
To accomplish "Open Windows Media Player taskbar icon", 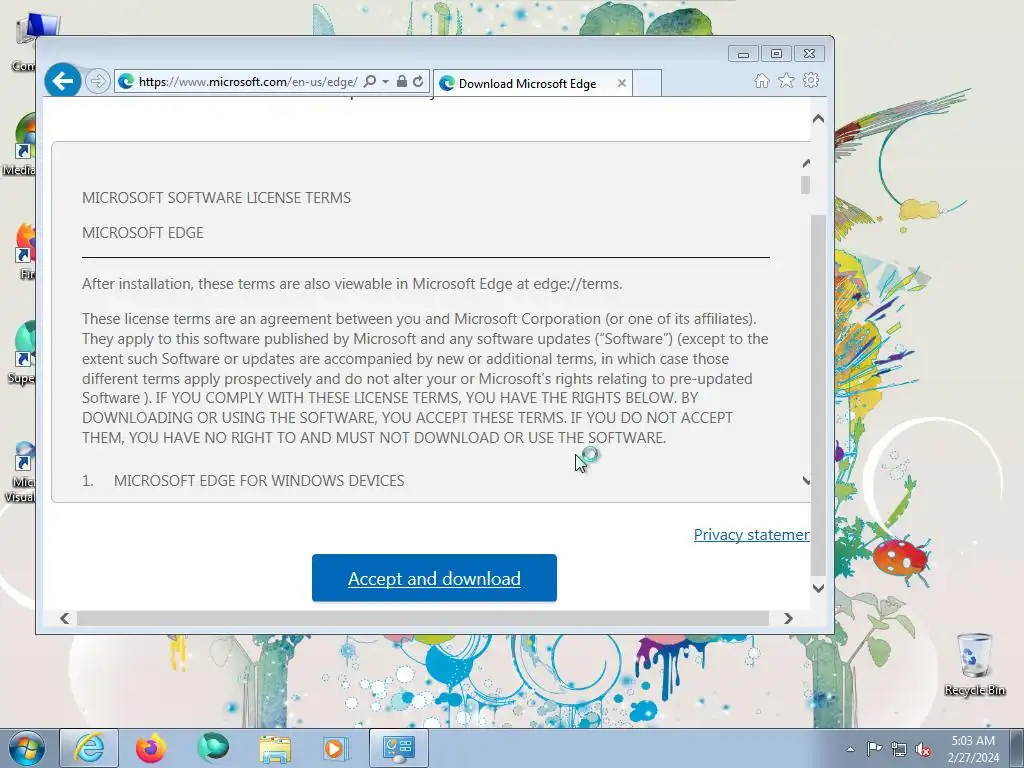I will (x=336, y=748).
